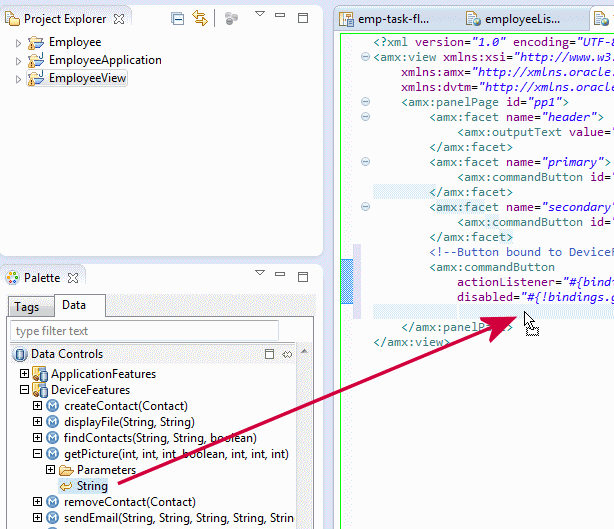Fold the secondary facet element
This screenshot has width=614, height=529.
tap(365, 207)
